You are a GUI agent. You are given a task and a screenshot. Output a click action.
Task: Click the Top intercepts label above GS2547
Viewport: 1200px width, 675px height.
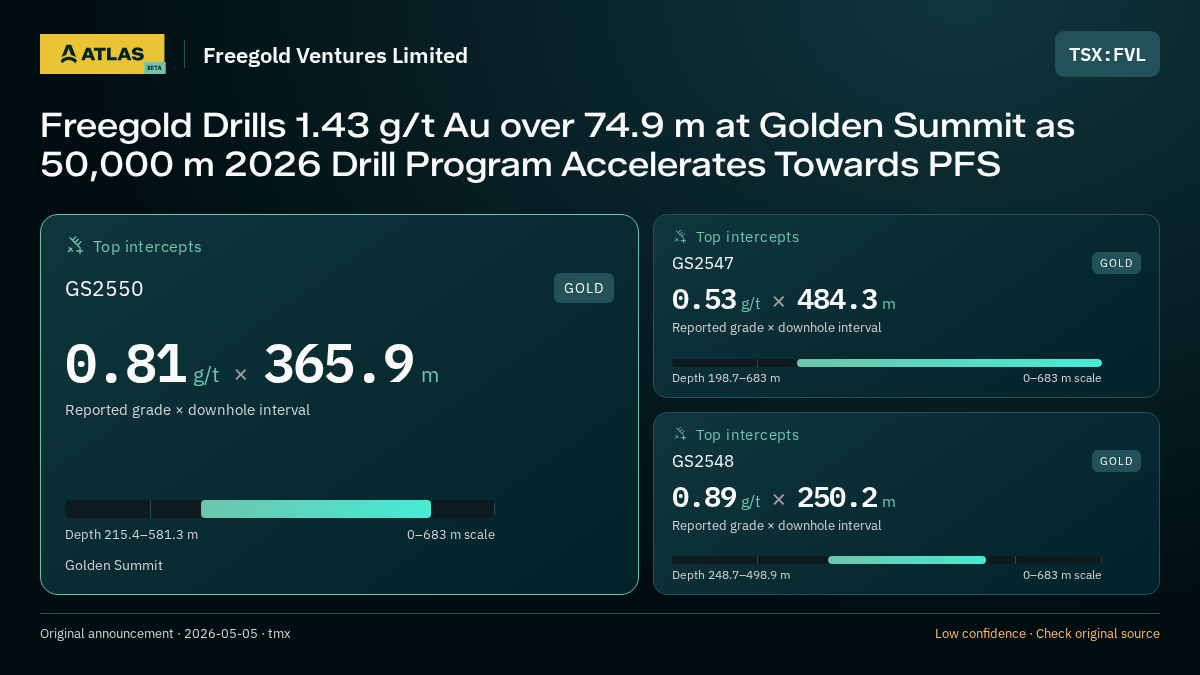pos(747,237)
